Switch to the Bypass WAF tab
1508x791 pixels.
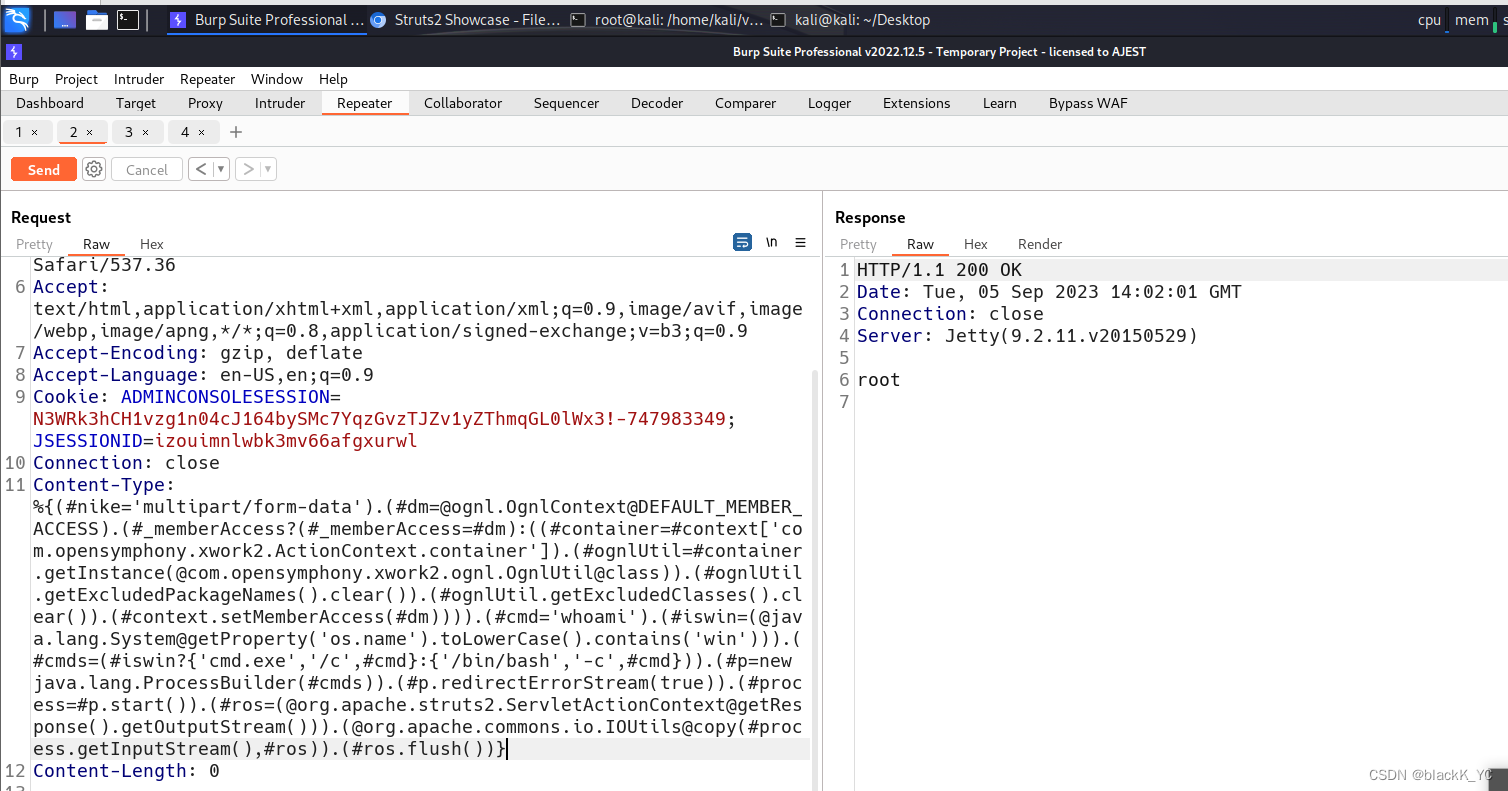1088,103
